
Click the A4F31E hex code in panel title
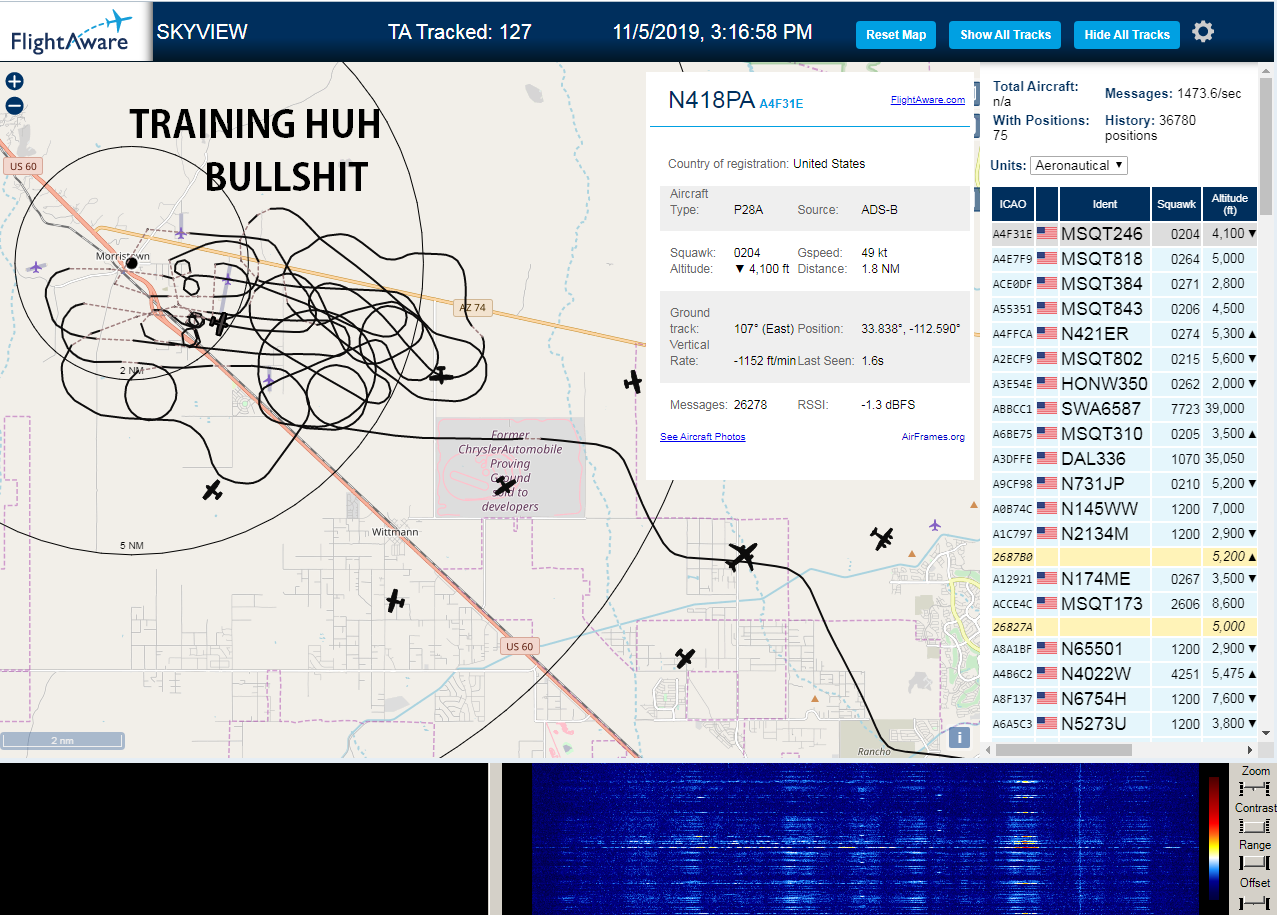781,103
